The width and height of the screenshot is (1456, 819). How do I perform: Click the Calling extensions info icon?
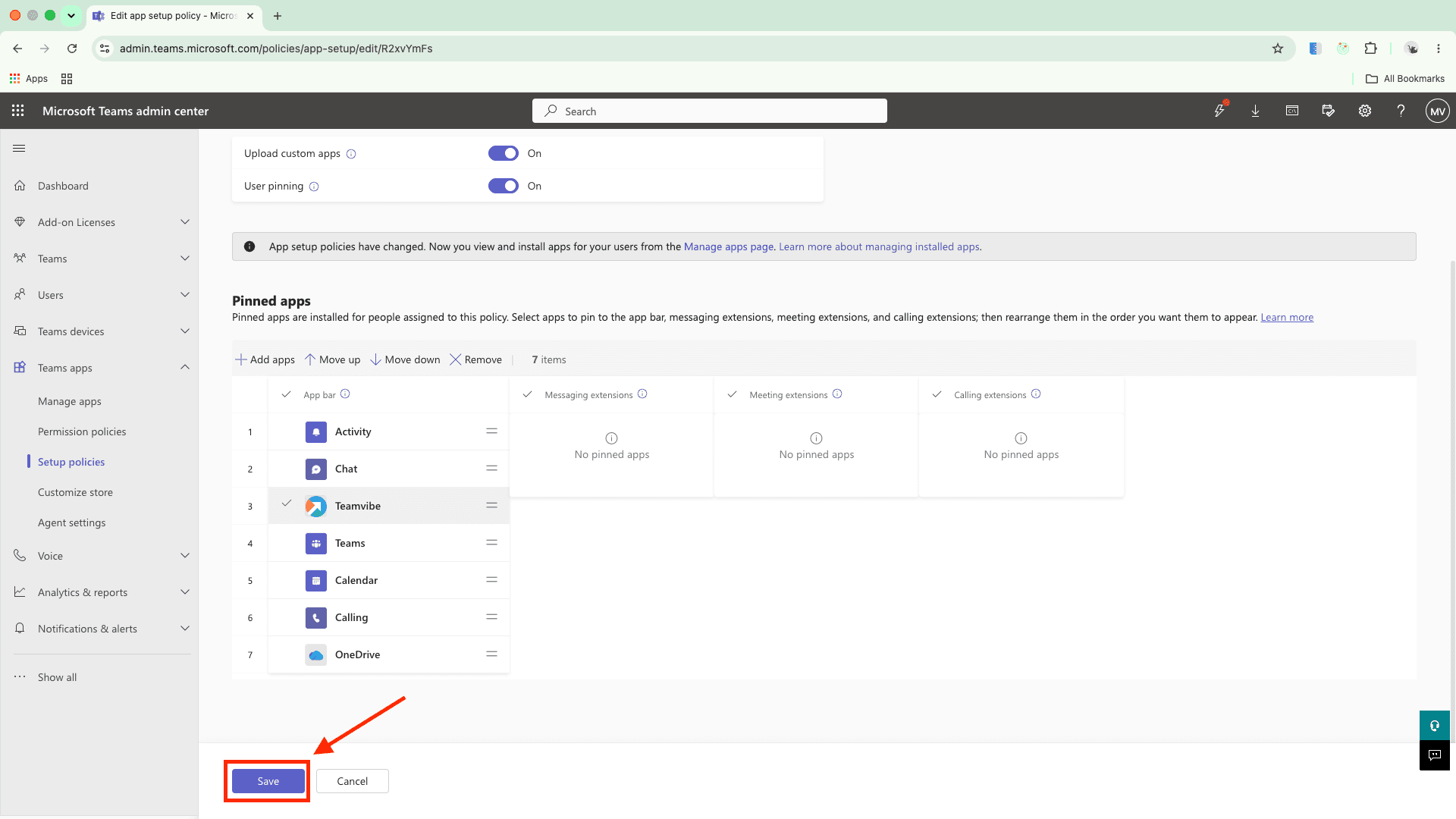click(x=1036, y=394)
